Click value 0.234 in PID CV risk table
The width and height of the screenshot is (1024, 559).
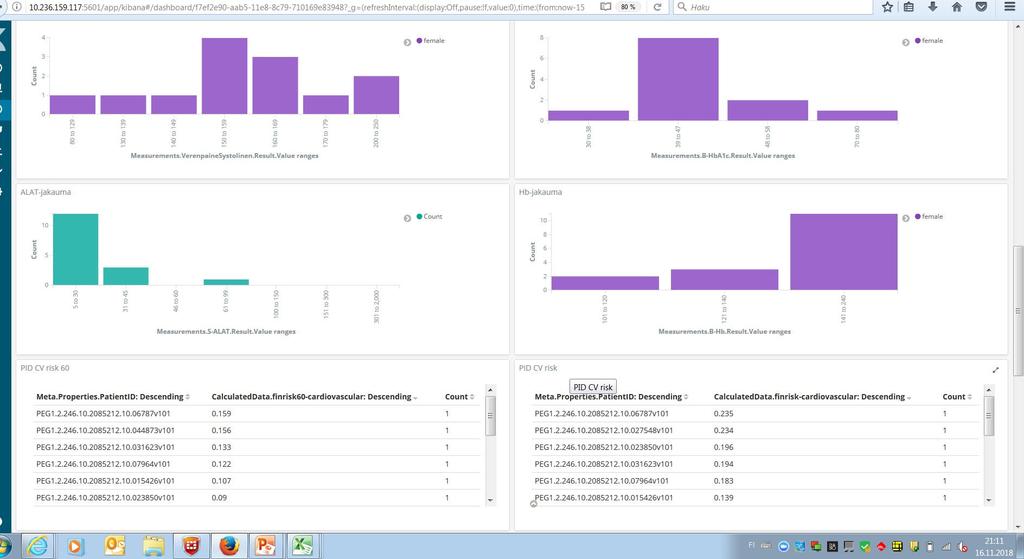point(724,430)
